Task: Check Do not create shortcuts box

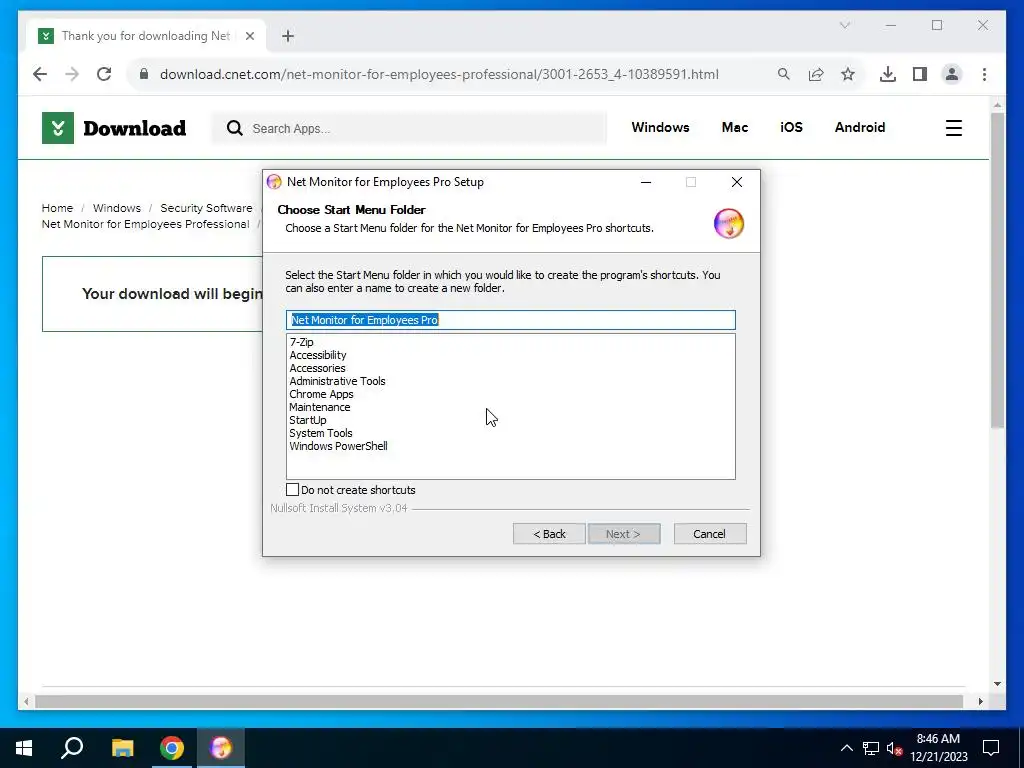Action: pyautogui.click(x=293, y=490)
